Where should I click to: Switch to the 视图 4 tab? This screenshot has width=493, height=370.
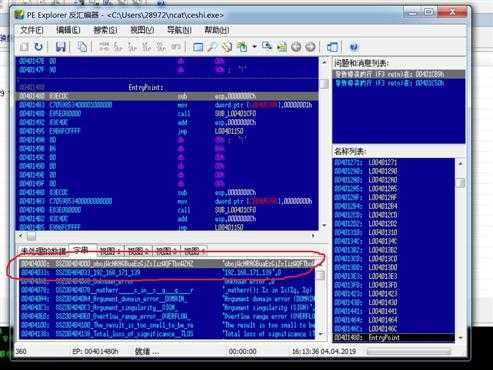[194, 251]
